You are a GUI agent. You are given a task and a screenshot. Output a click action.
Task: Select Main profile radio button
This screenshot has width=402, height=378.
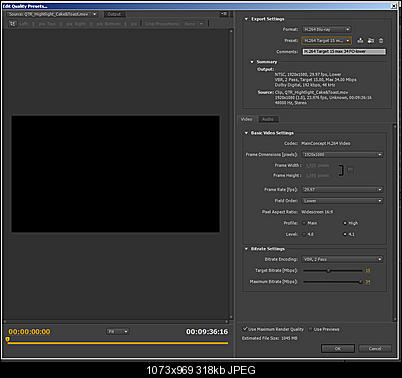coord(304,223)
